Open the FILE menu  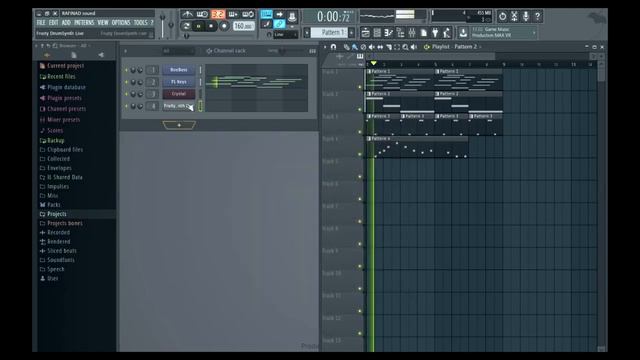coord(41,22)
